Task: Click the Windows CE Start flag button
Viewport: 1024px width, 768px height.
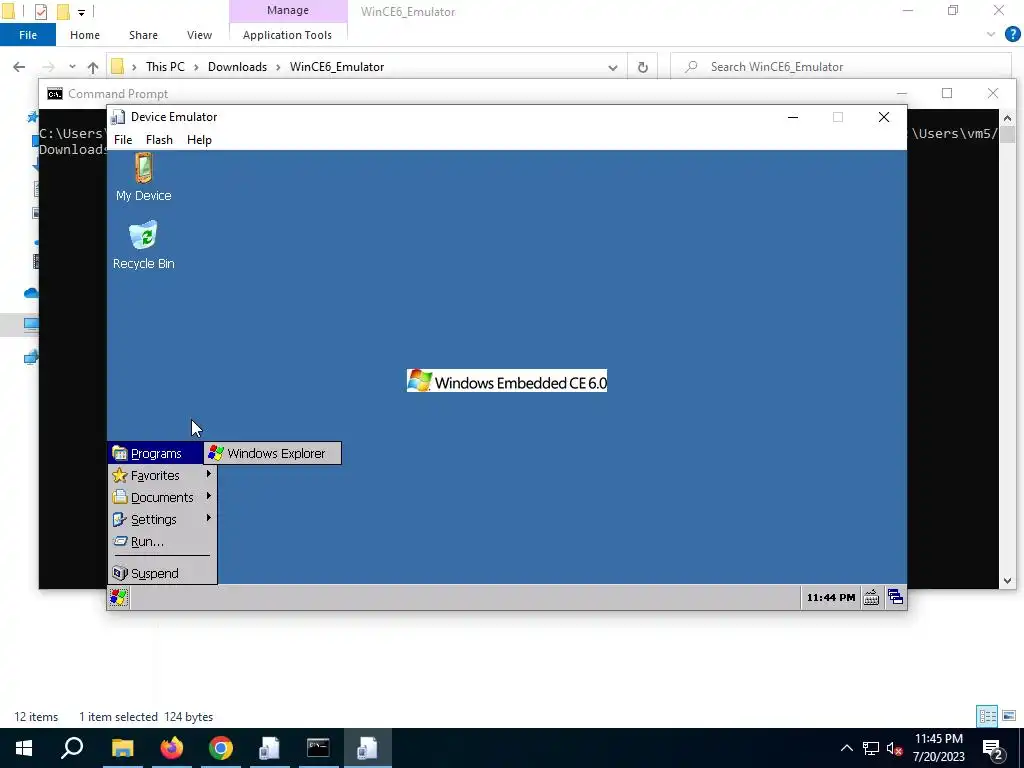Action: point(118,597)
